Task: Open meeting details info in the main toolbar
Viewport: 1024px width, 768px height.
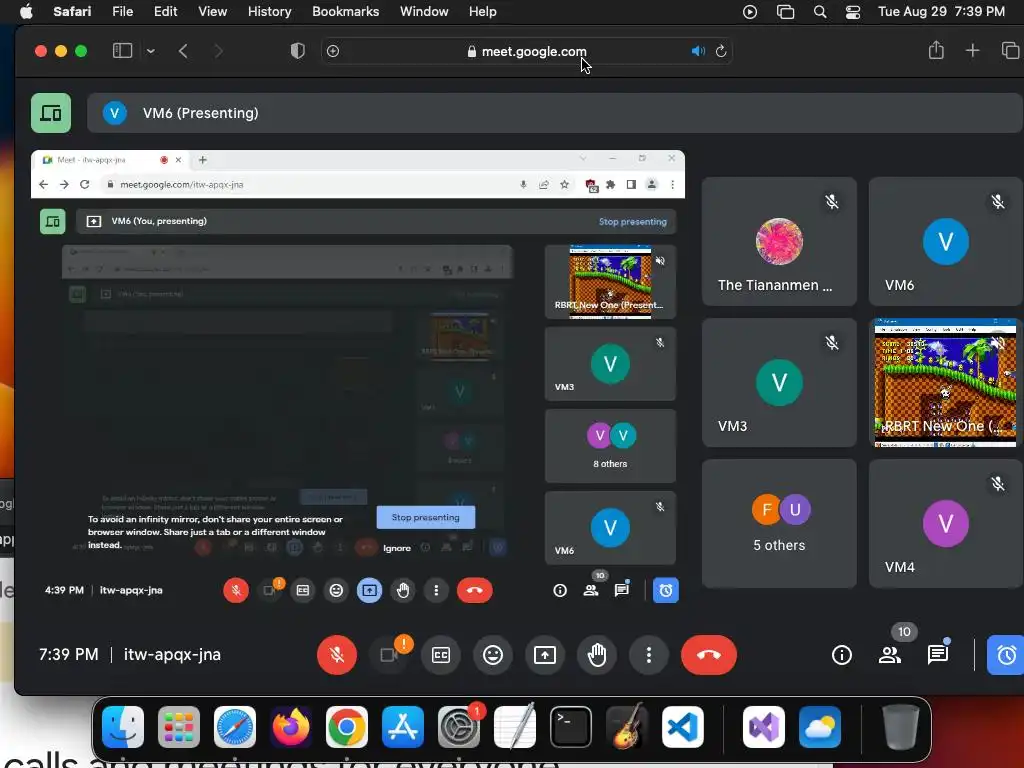Action: [842, 654]
